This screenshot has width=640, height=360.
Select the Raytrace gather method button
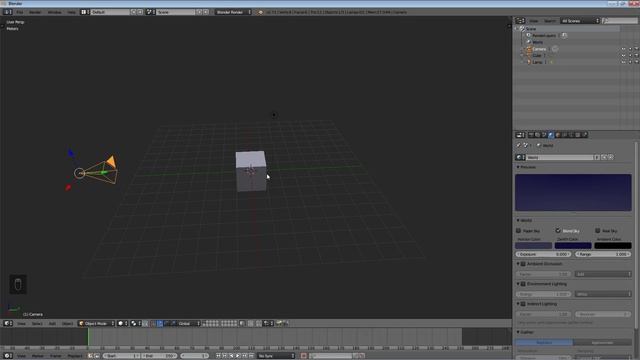(x=544, y=342)
